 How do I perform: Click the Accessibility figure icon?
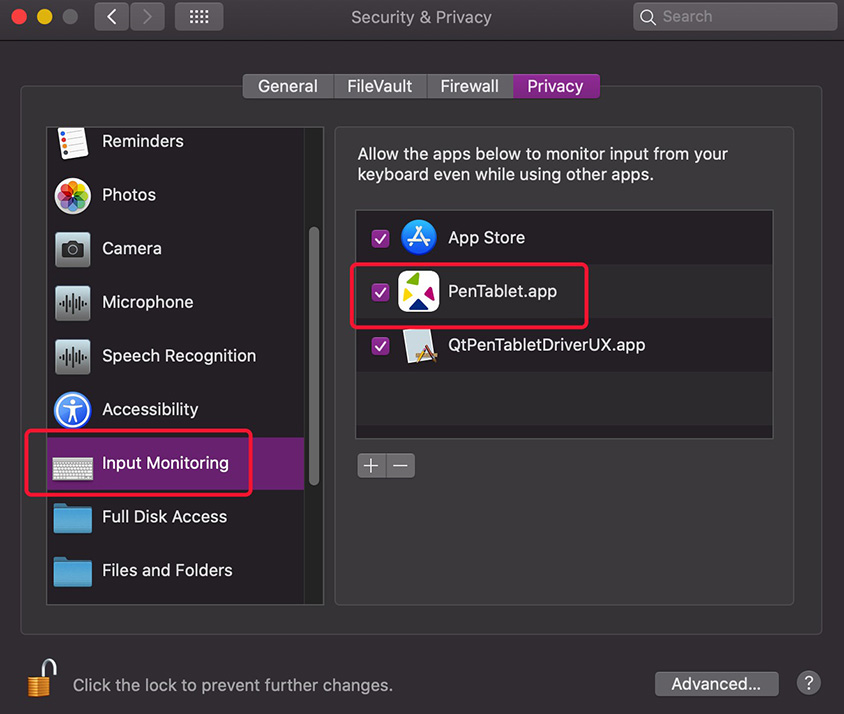coord(73,410)
